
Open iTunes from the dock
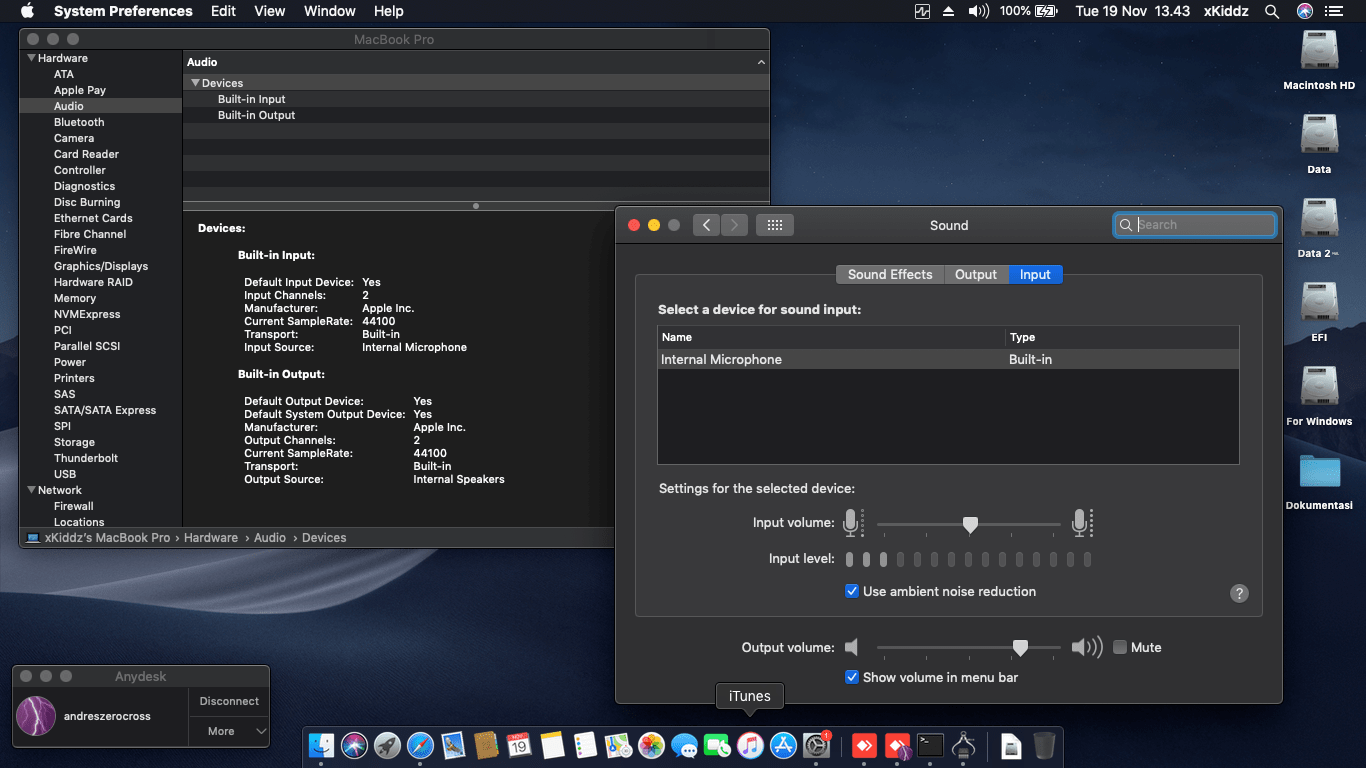point(750,745)
